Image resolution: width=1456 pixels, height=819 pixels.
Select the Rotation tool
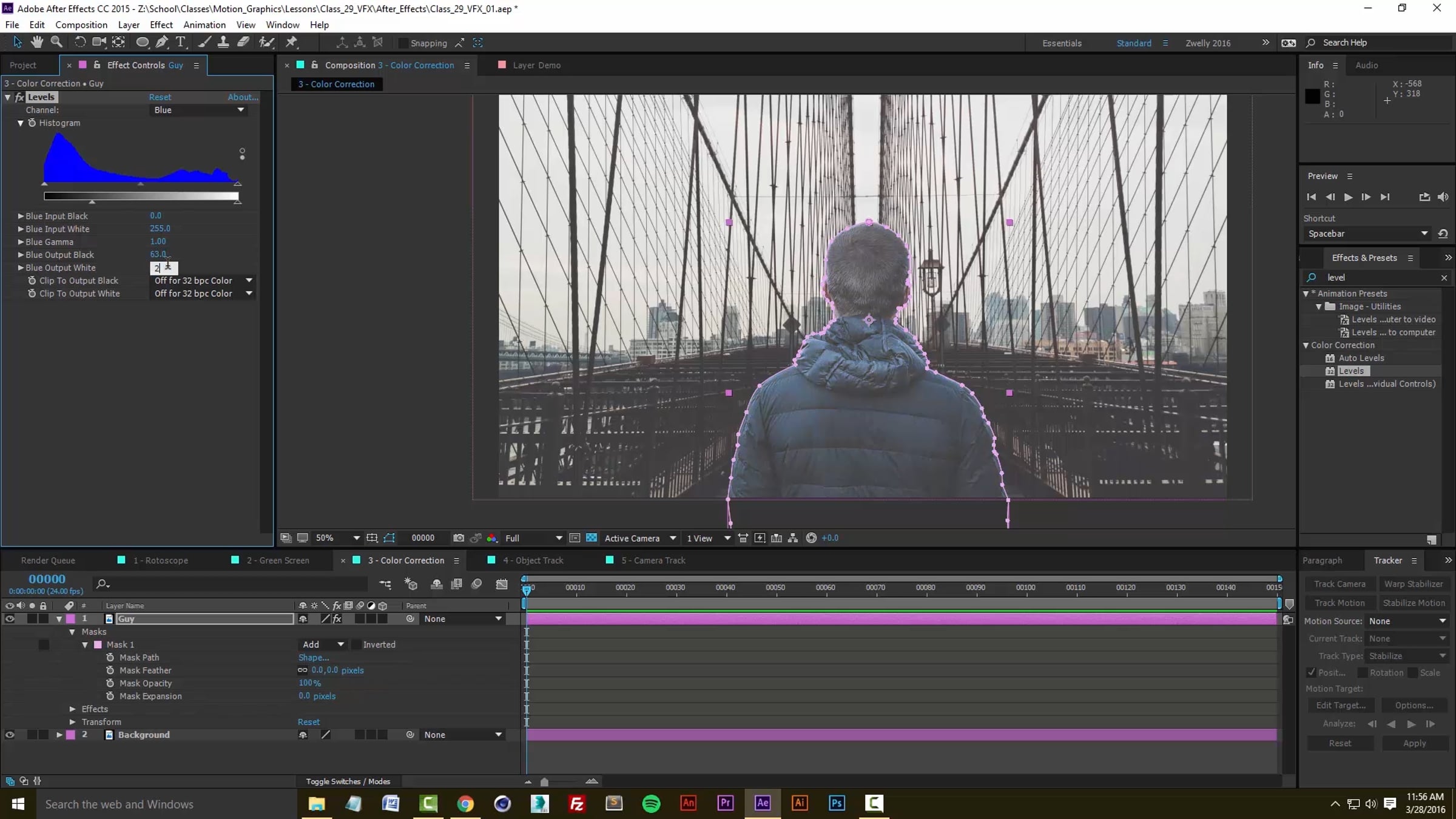point(79,42)
